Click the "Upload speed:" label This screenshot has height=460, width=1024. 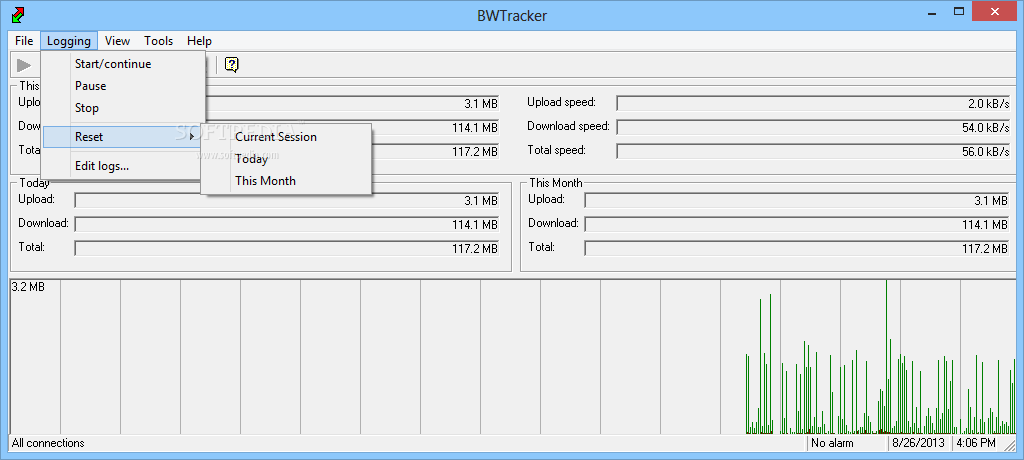tap(562, 102)
